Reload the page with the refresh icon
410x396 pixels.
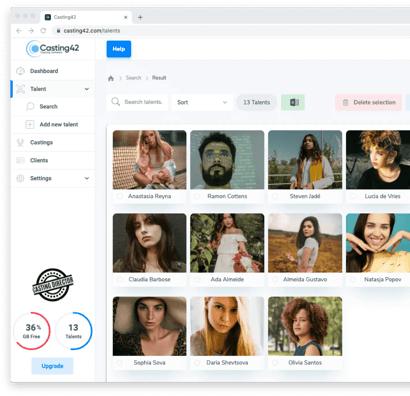click(x=43, y=31)
